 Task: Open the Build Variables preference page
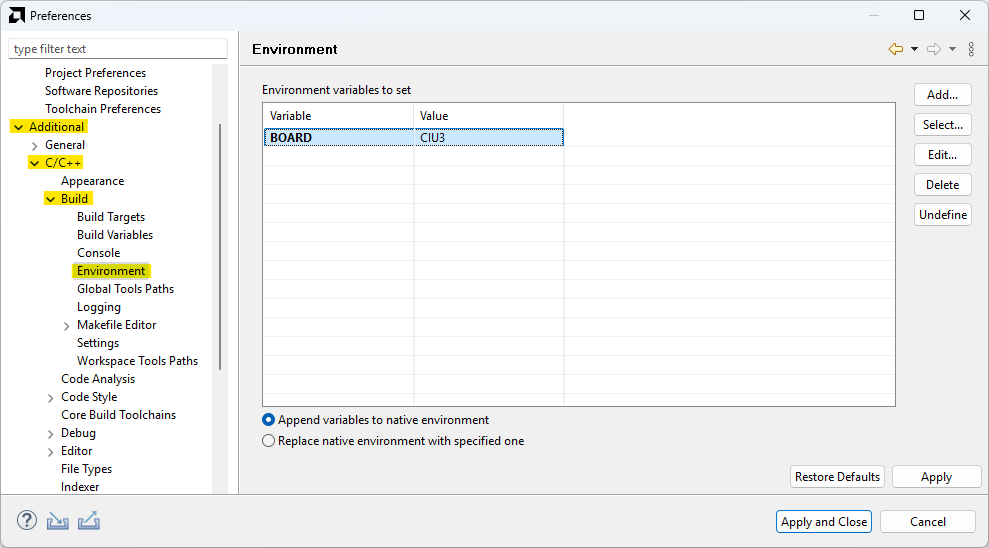[x=115, y=235]
